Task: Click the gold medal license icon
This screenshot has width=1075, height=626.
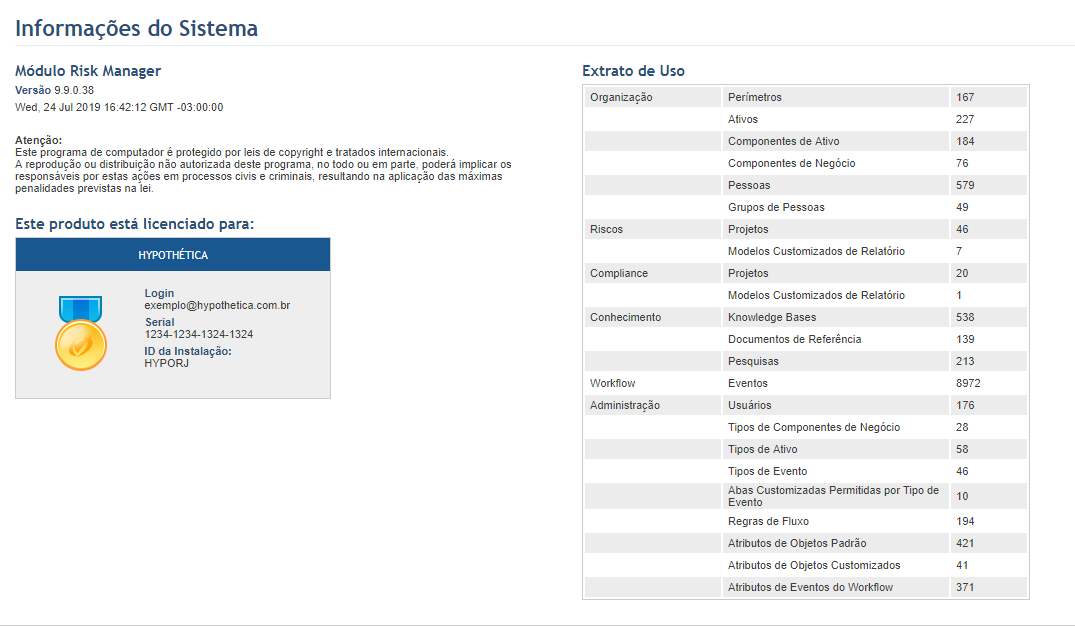Action: 81,333
